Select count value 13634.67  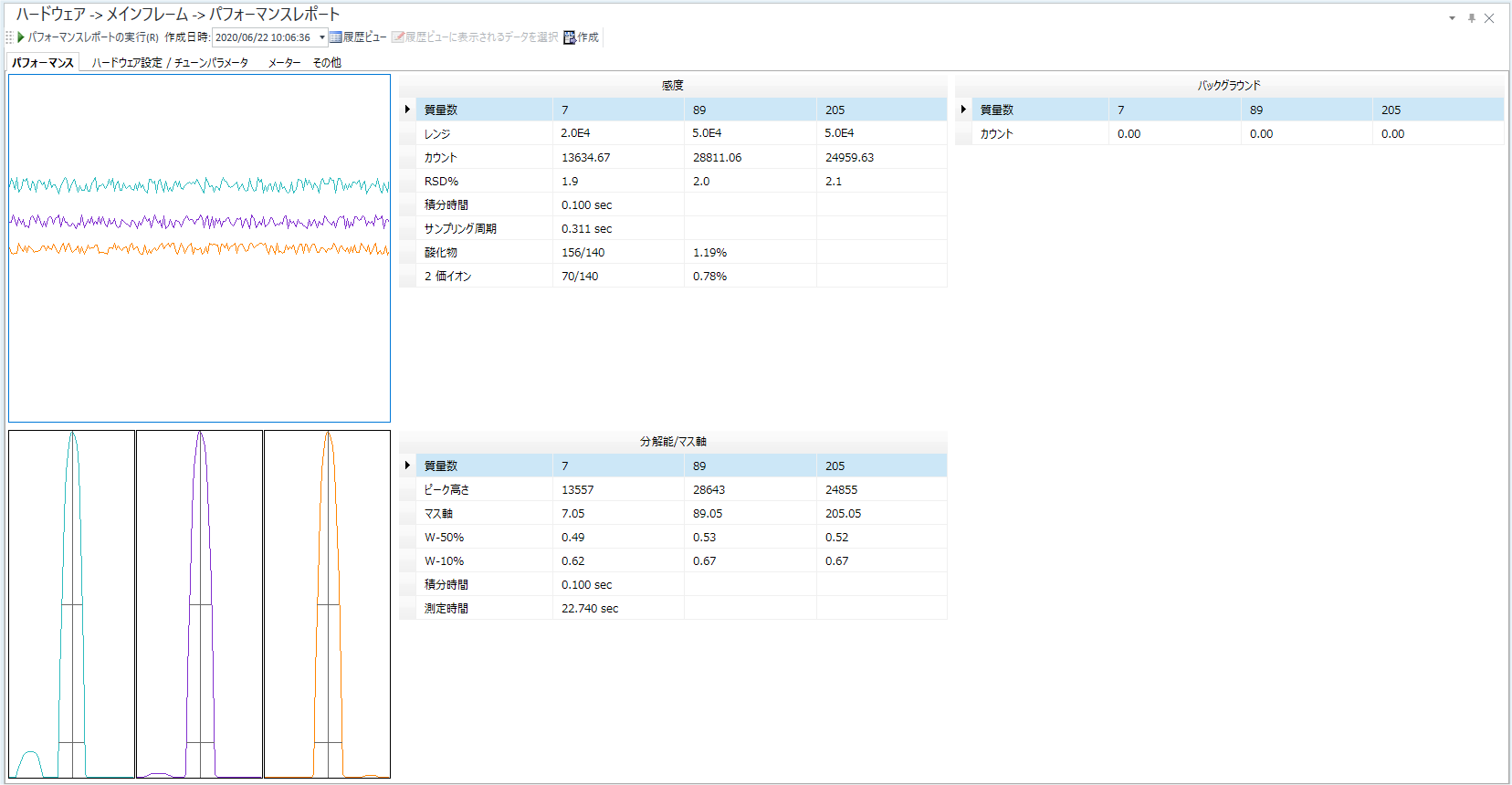point(618,157)
